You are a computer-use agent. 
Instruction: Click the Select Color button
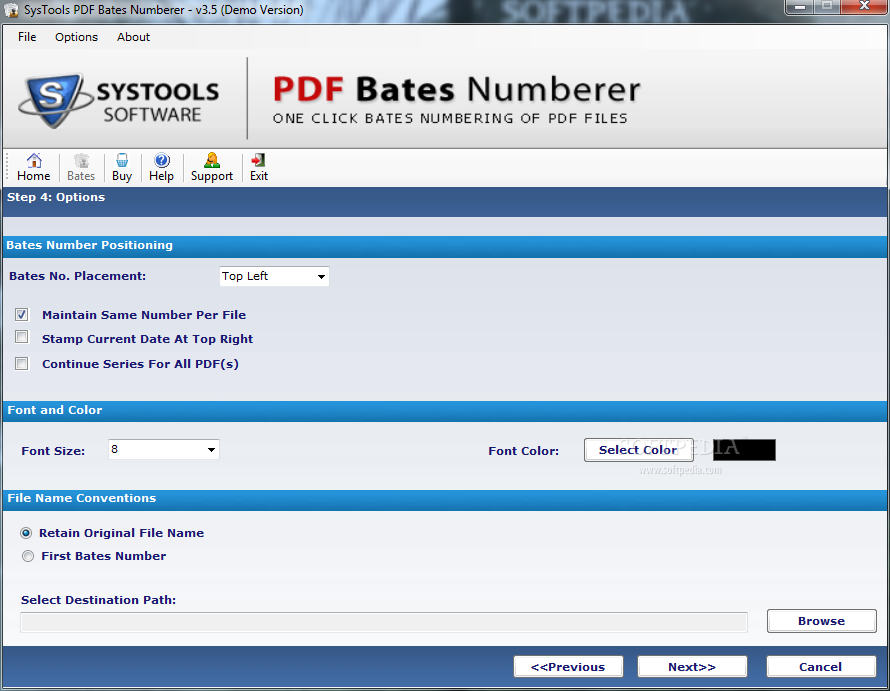(639, 450)
